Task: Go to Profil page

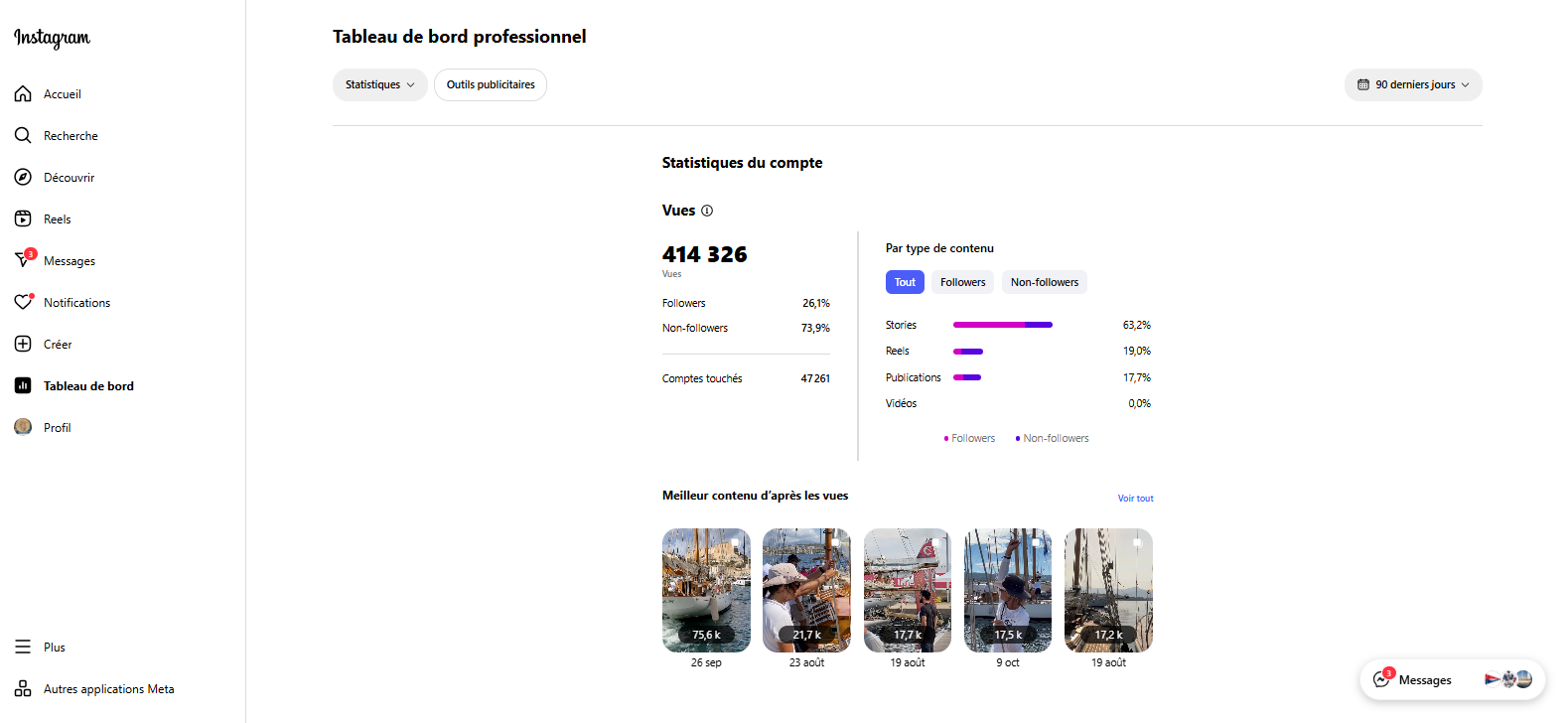Action: tap(57, 428)
